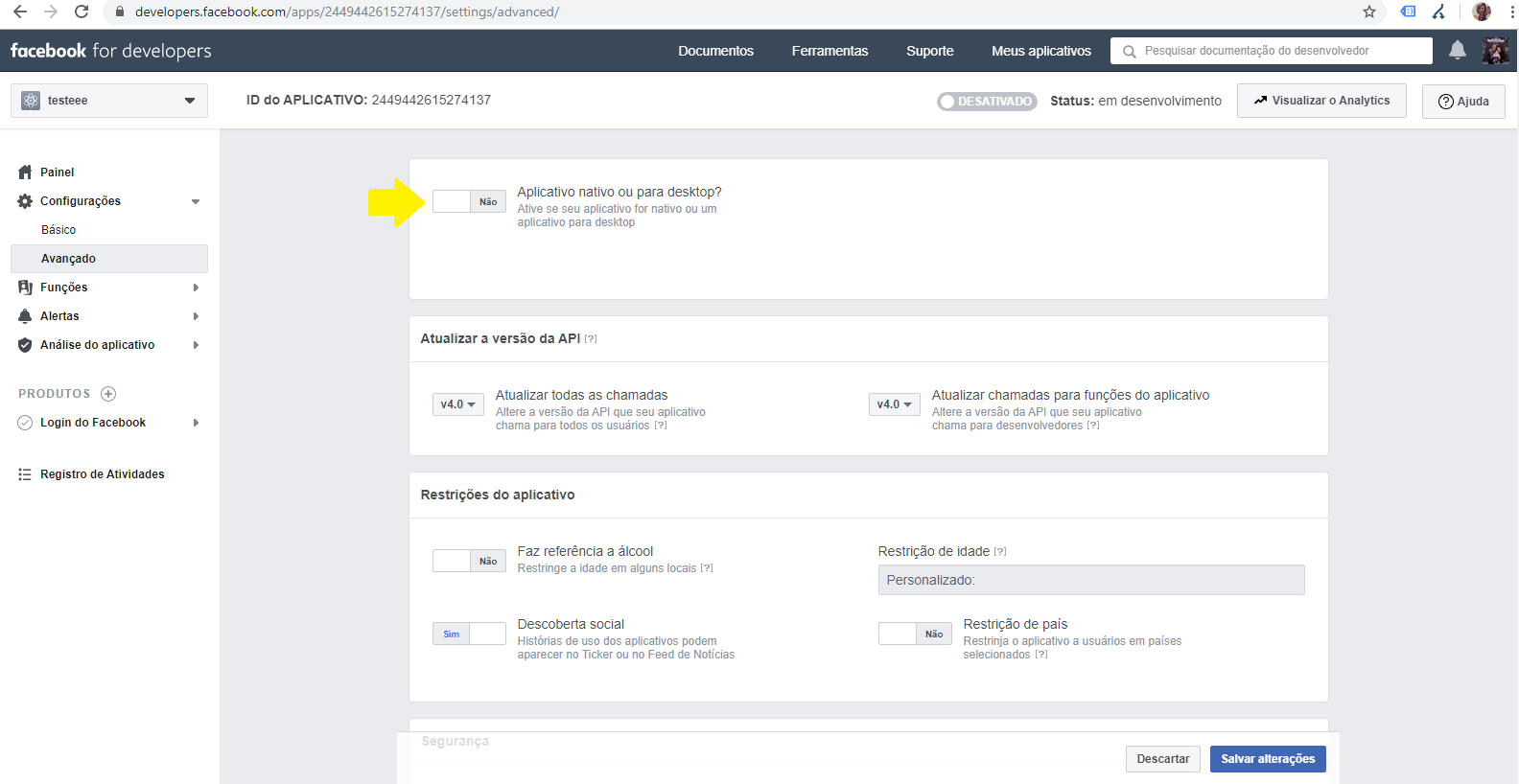
Task: Expand the Funções submenu arrow
Action: click(x=196, y=288)
